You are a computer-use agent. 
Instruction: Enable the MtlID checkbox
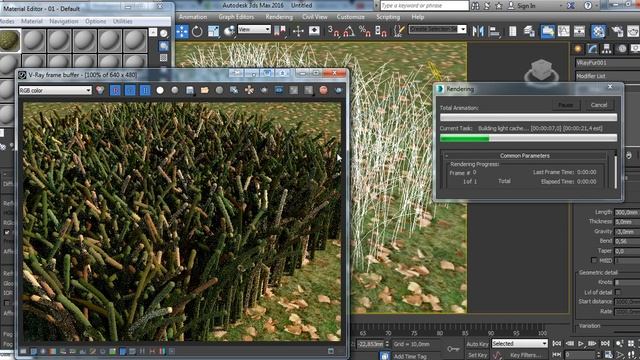tap(594, 260)
